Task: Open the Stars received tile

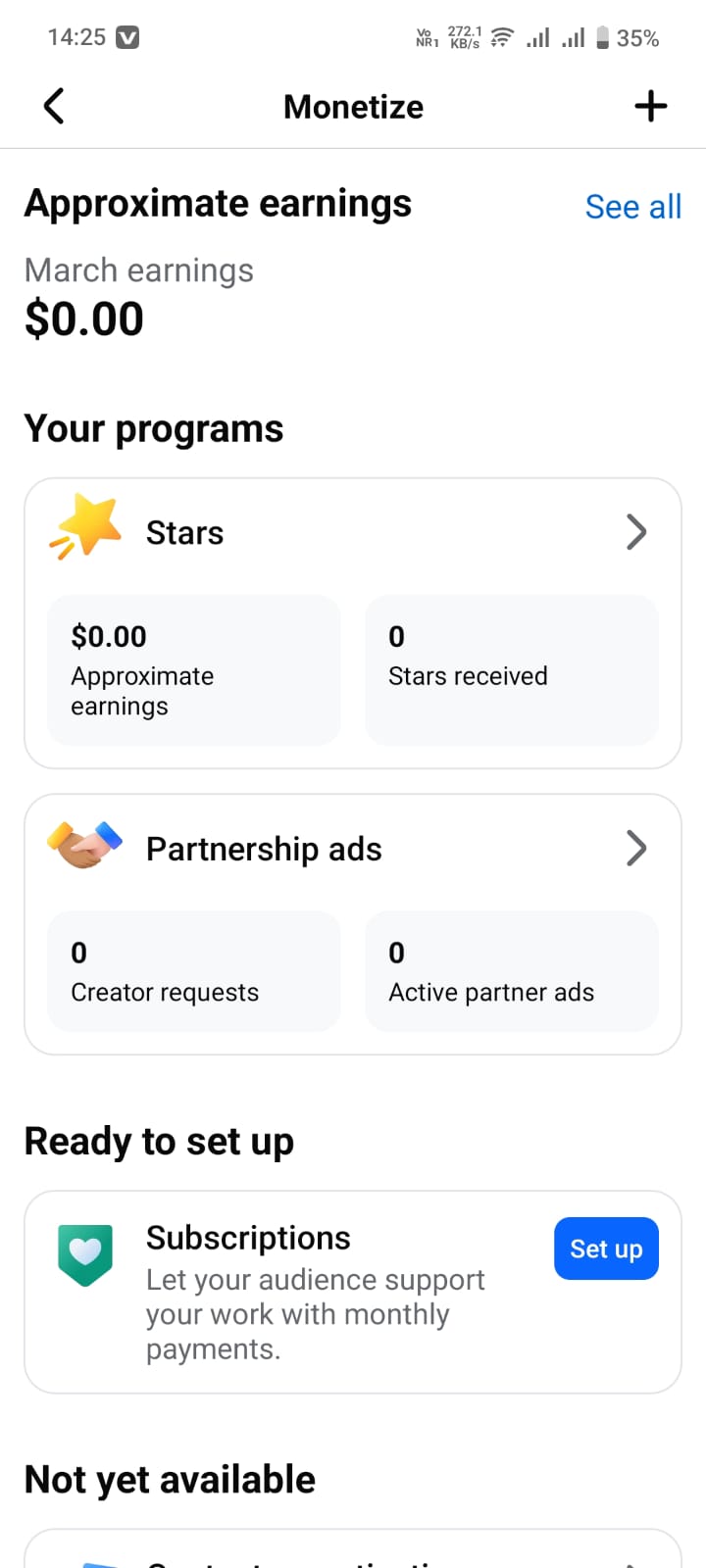Action: pos(511,670)
